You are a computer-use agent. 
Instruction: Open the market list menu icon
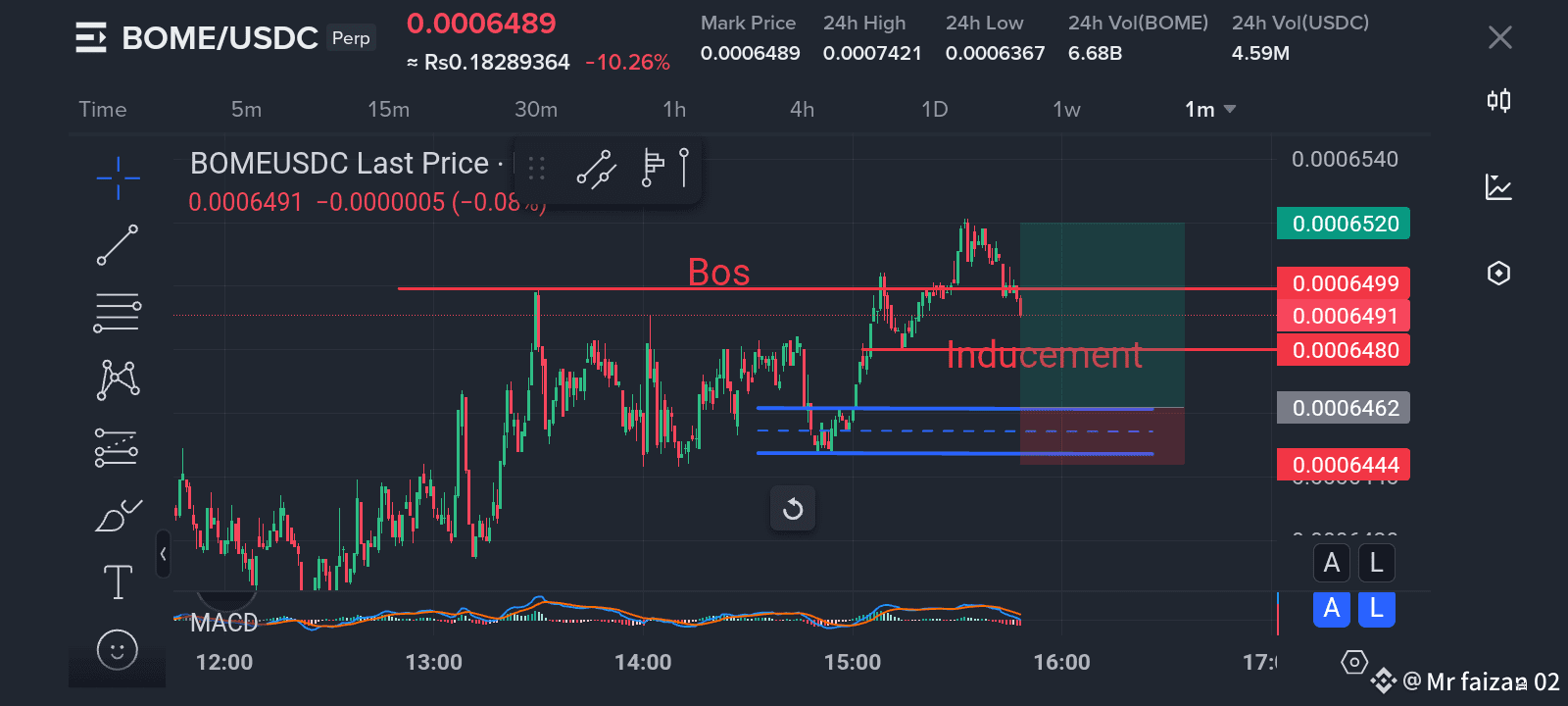click(x=91, y=38)
